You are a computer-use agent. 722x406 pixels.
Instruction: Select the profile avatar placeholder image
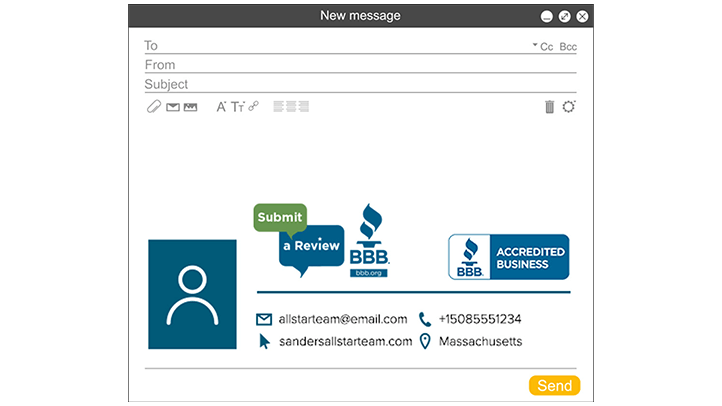pyautogui.click(x=192, y=294)
